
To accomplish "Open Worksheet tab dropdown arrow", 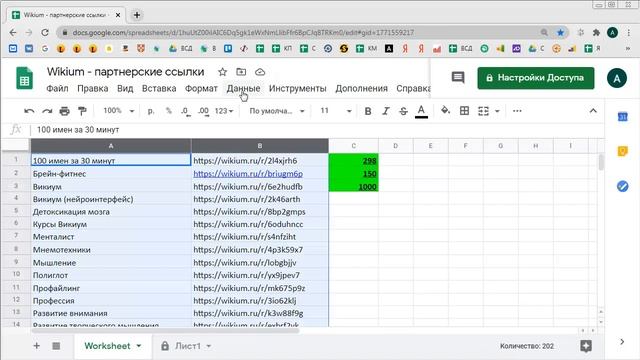I will [139, 346].
